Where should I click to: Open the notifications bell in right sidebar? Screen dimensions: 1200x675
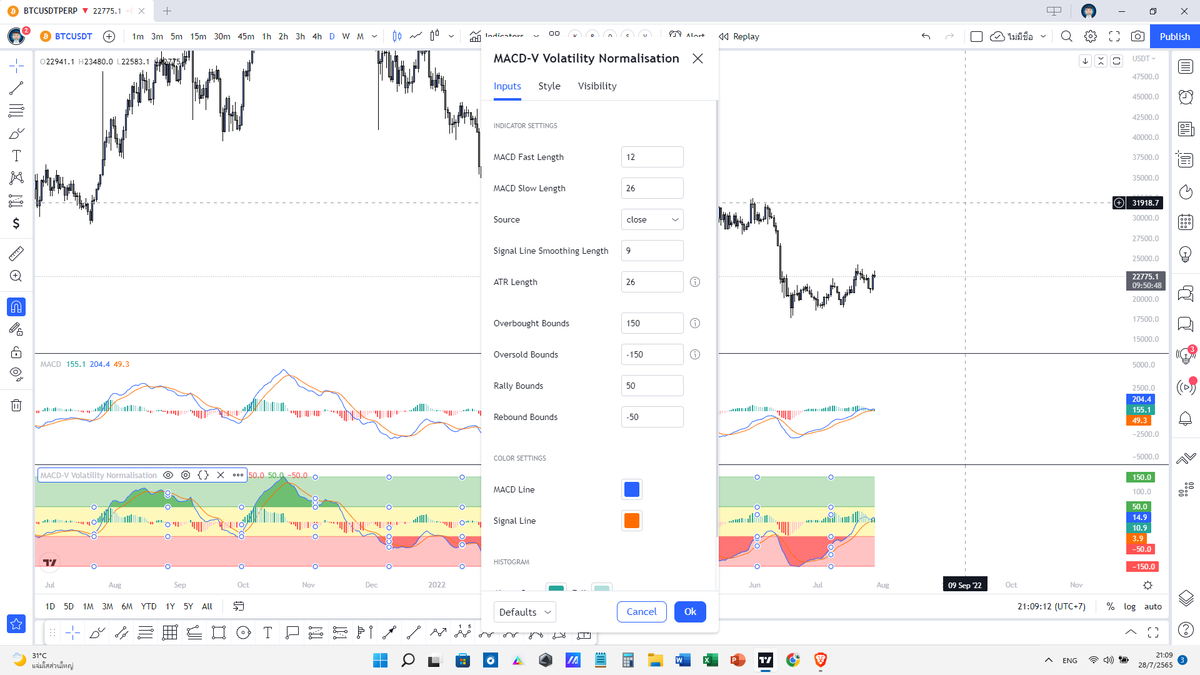pos(1185,418)
